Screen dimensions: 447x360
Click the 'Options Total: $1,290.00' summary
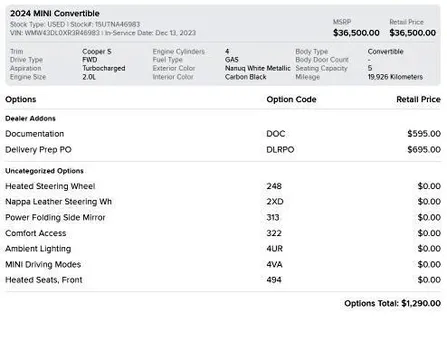392,303
